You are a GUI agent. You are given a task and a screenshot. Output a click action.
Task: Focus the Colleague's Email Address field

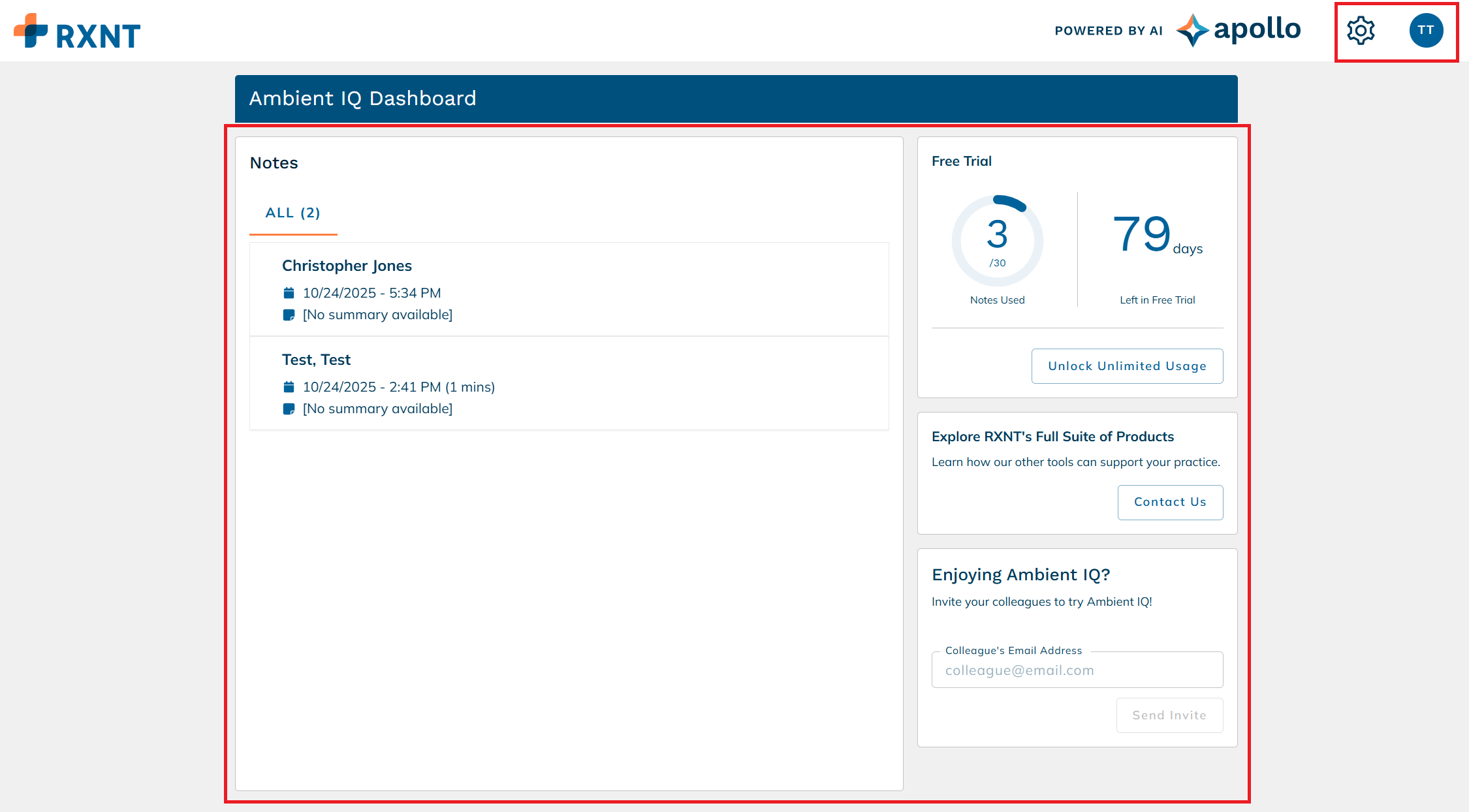coord(1077,670)
